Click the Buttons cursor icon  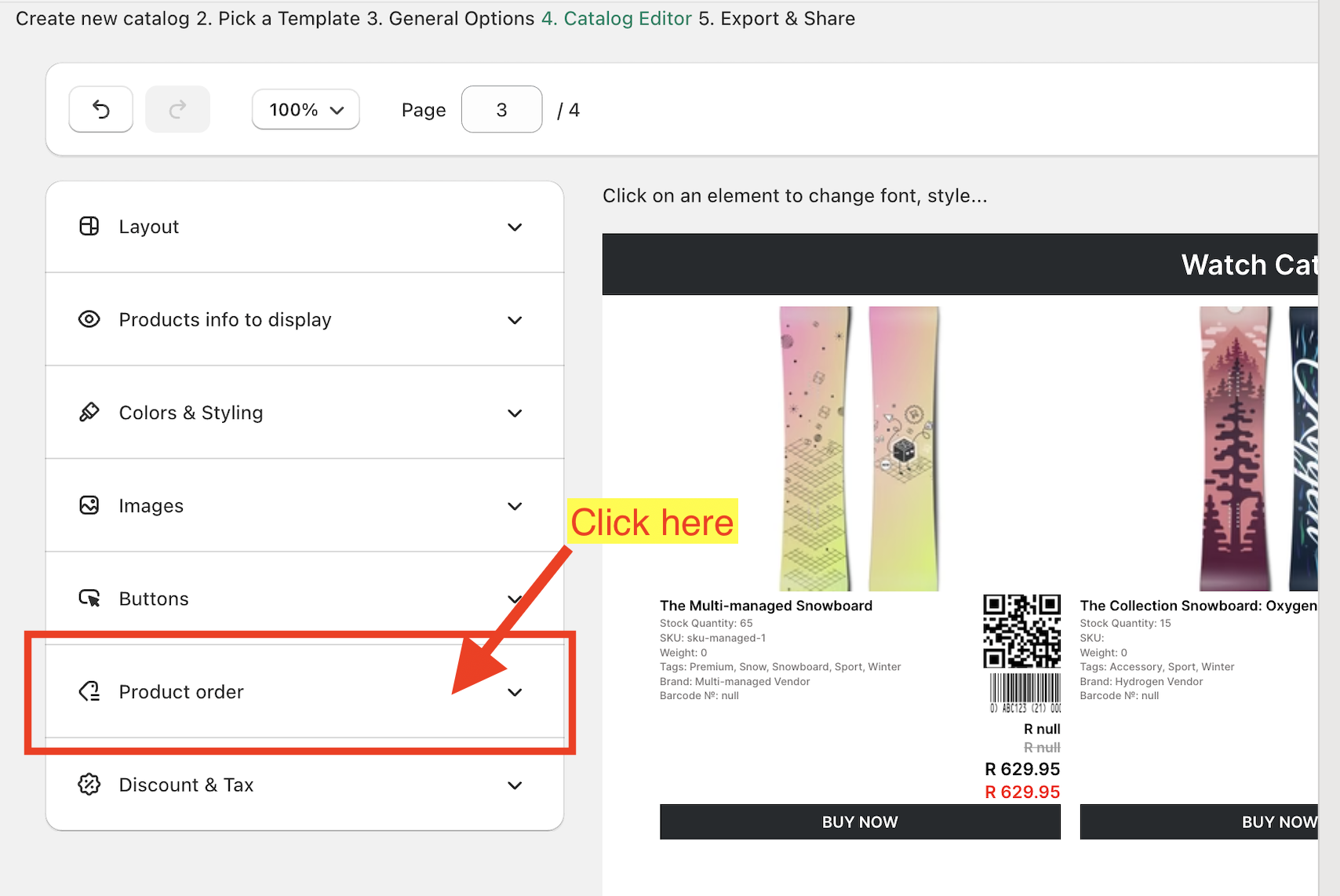(x=89, y=599)
